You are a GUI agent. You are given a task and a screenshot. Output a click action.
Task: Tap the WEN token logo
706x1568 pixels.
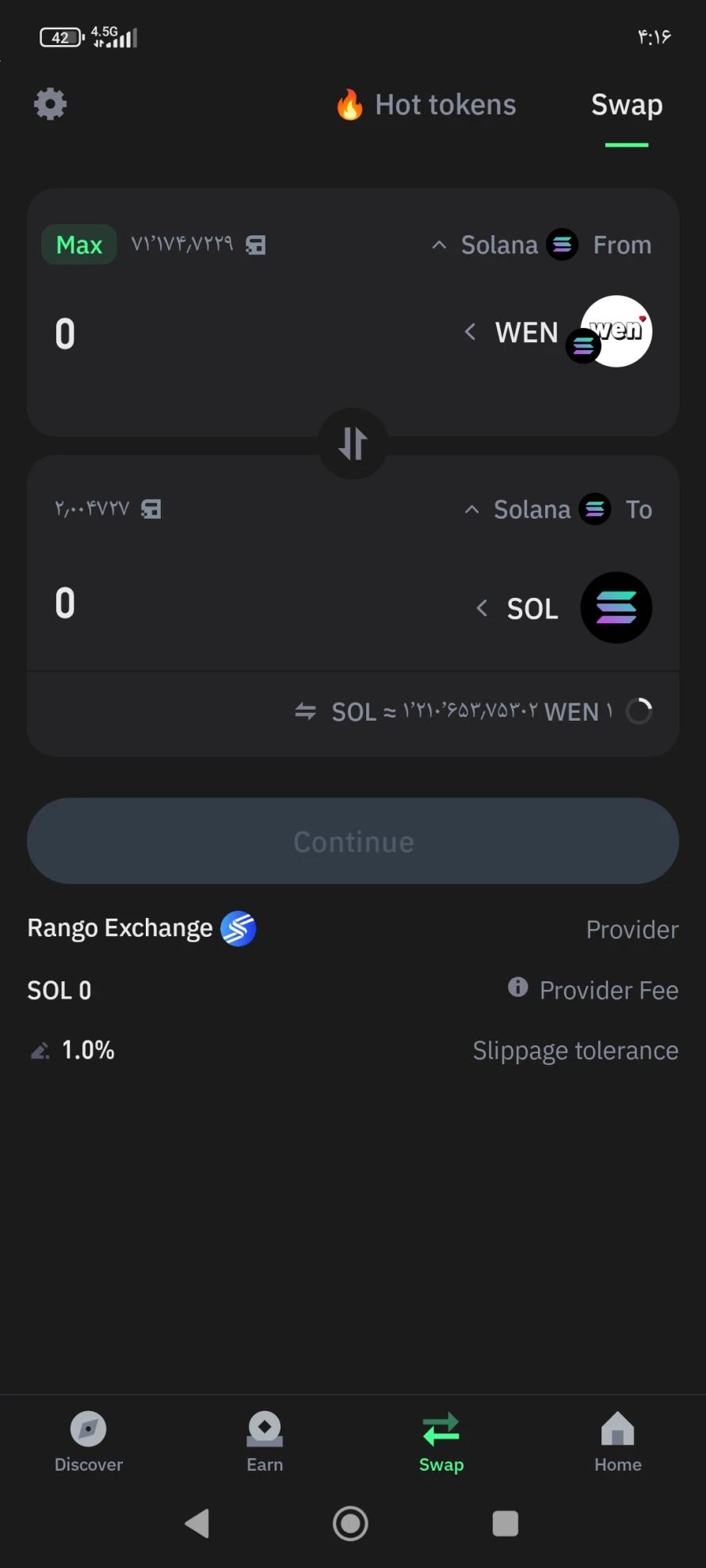tap(616, 331)
